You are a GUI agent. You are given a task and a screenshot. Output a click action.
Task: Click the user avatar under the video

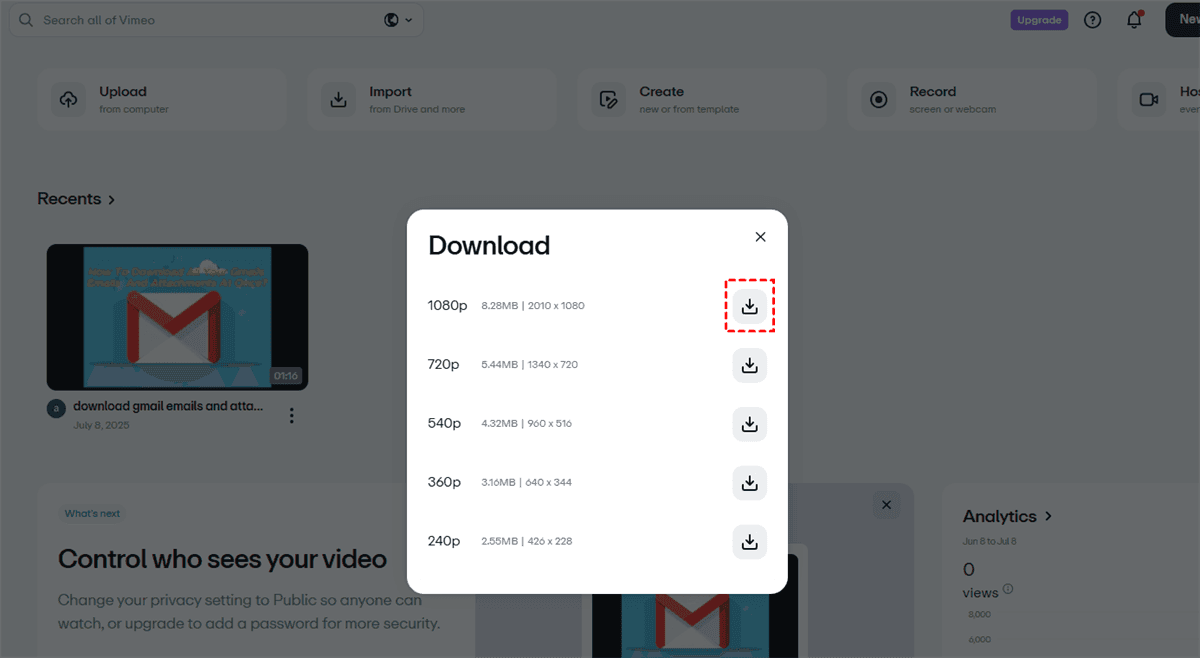click(56, 408)
